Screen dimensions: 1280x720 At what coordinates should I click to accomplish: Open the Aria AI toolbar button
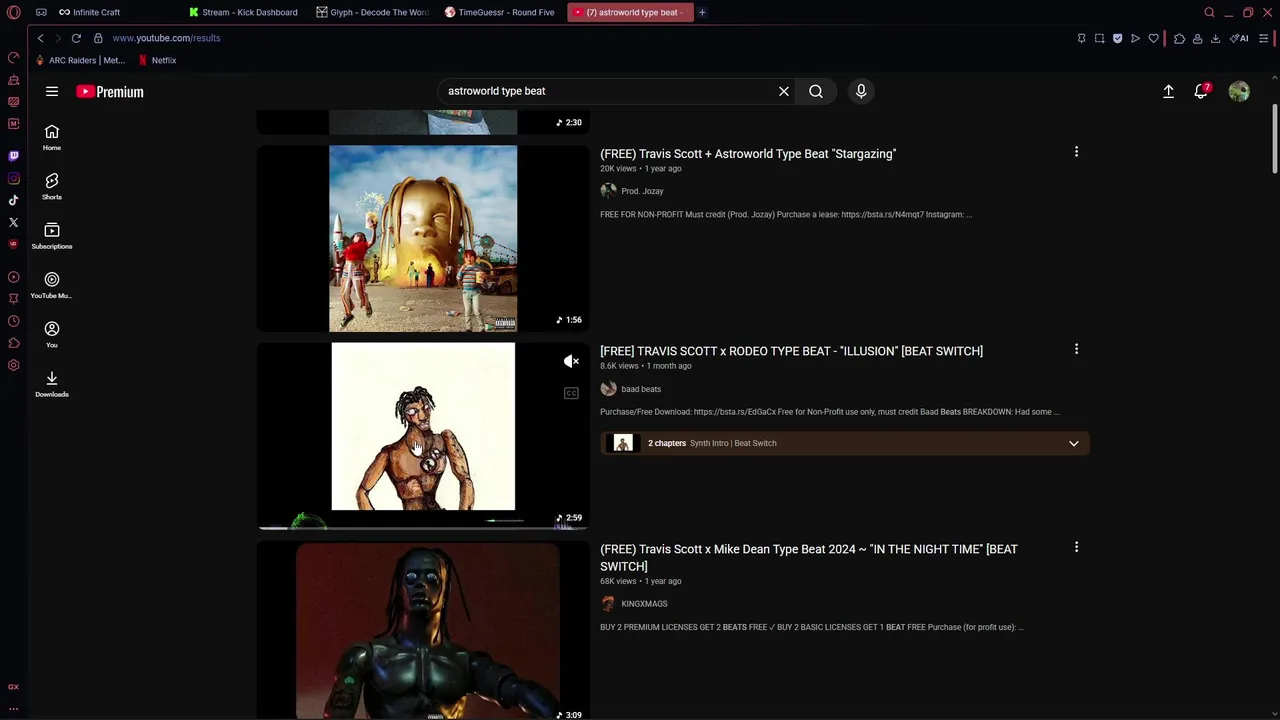pos(1239,38)
